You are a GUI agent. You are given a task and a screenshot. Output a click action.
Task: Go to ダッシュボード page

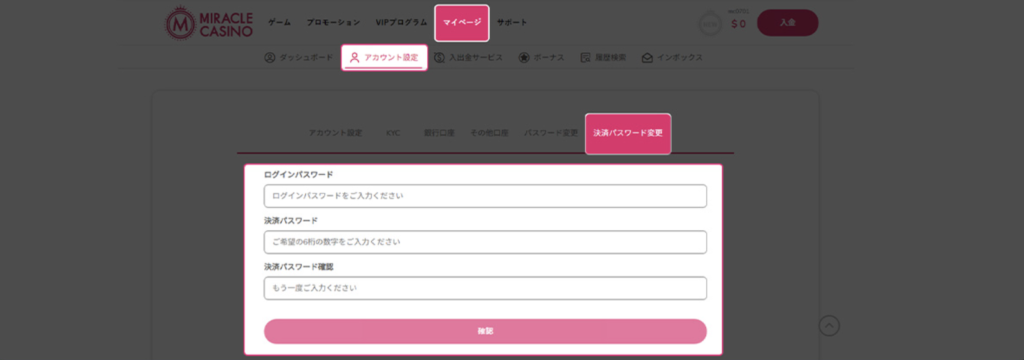[x=299, y=57]
